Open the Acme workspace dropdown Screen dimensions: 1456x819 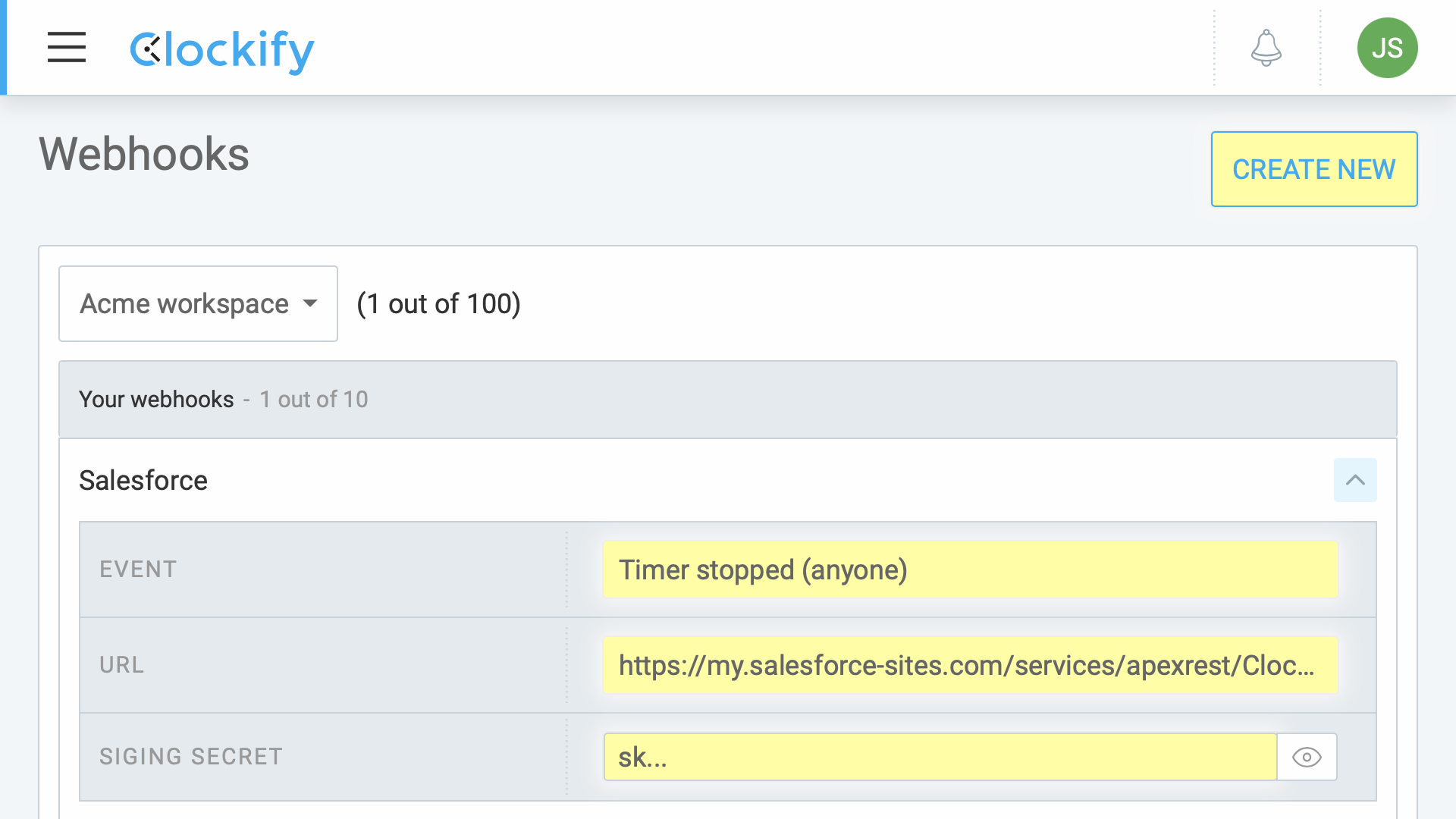click(198, 304)
